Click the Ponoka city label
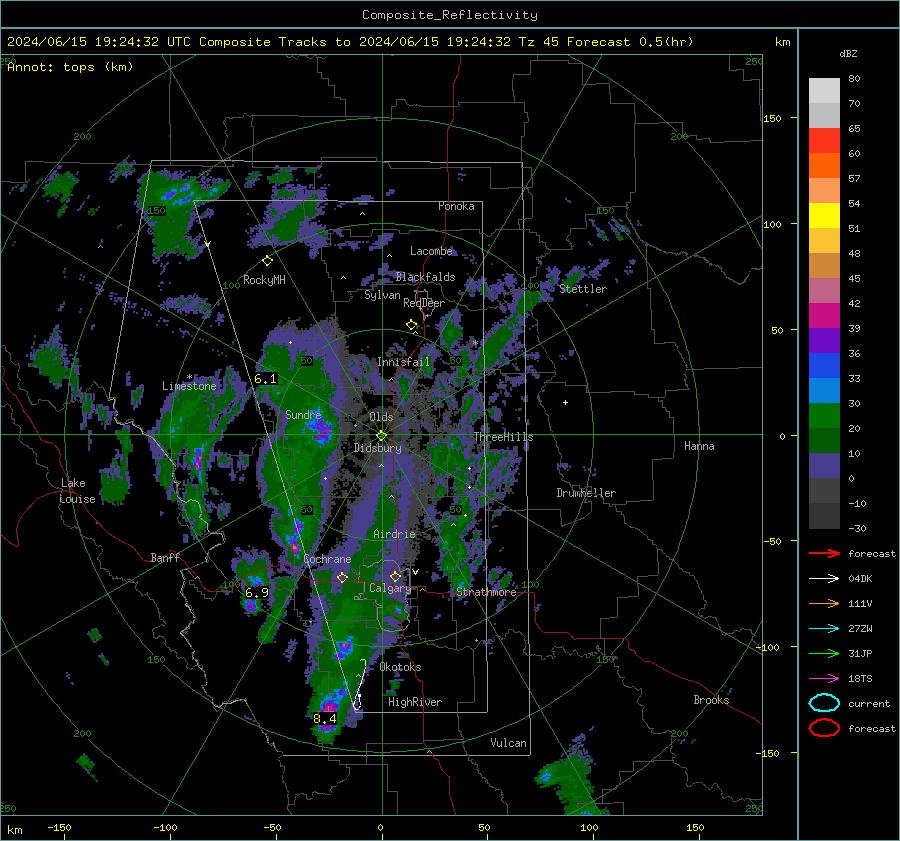The image size is (900, 841). click(456, 206)
